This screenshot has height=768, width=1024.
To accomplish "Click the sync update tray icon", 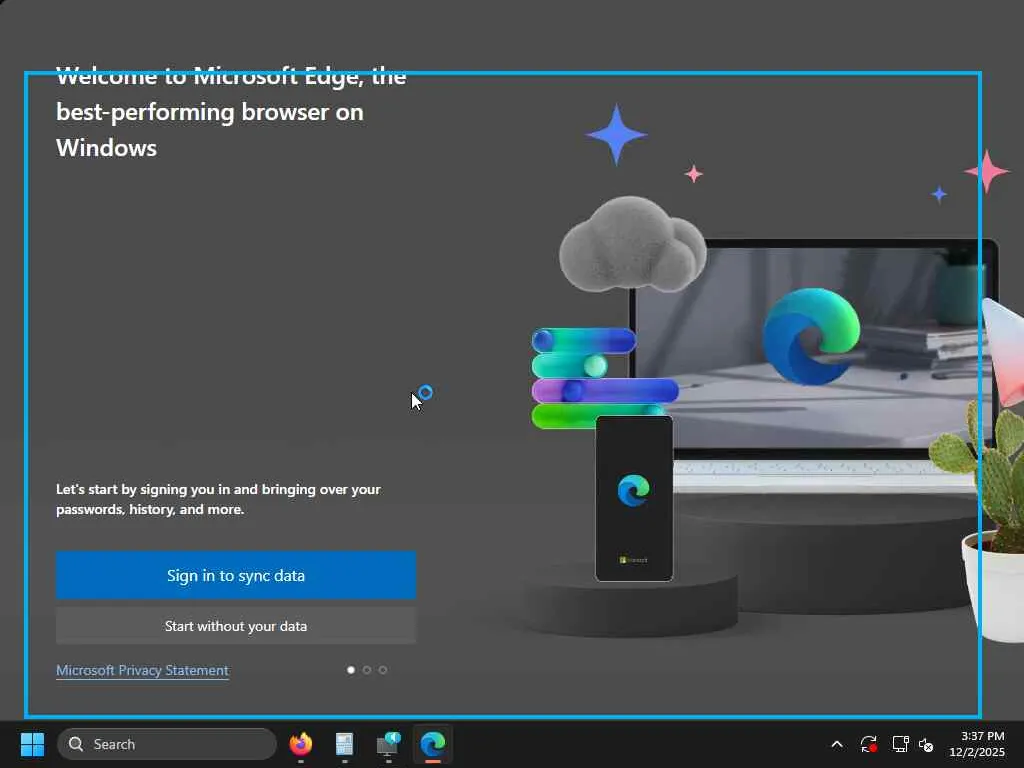I will [x=869, y=744].
